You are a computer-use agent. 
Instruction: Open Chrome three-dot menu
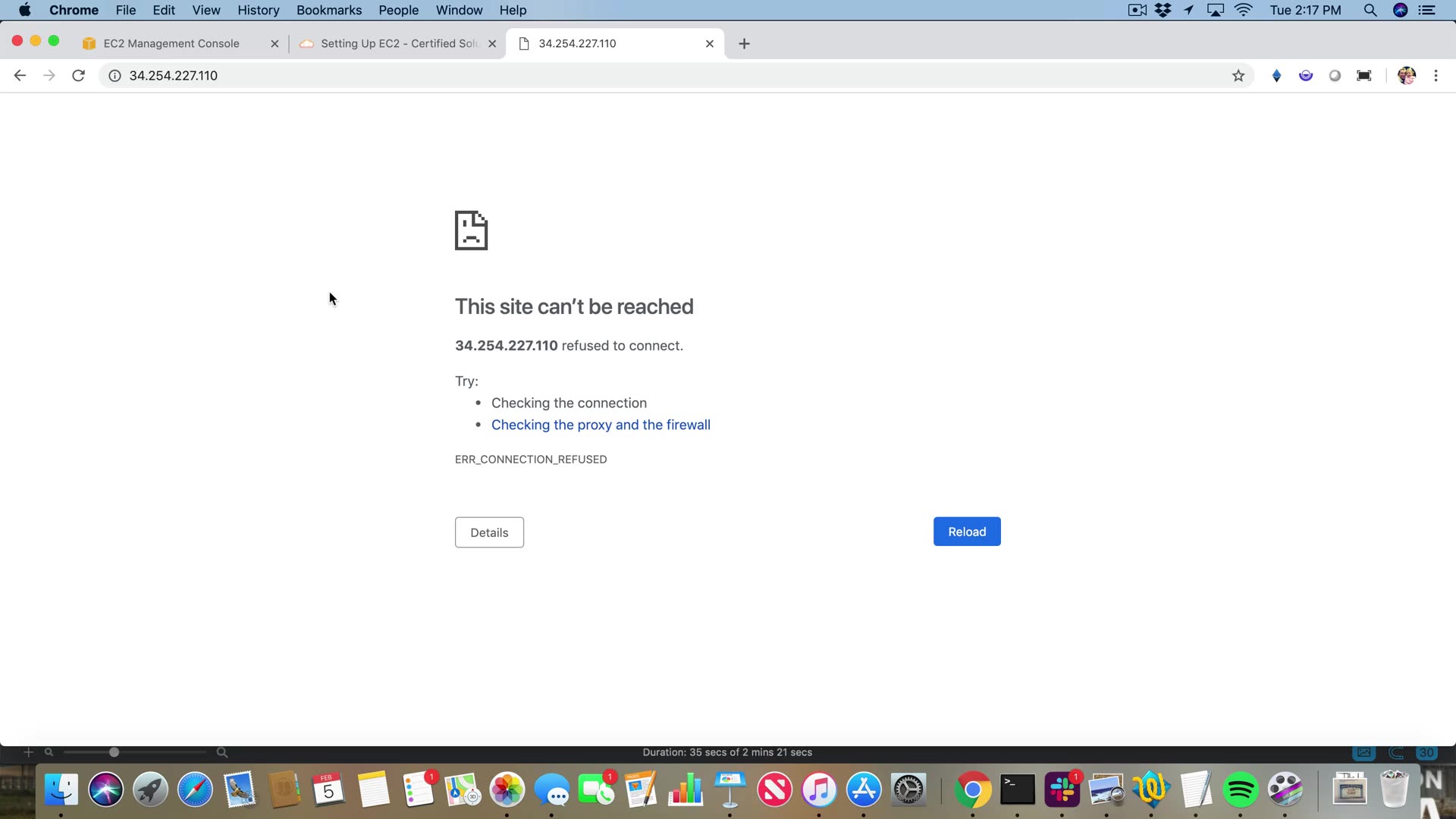(x=1436, y=75)
